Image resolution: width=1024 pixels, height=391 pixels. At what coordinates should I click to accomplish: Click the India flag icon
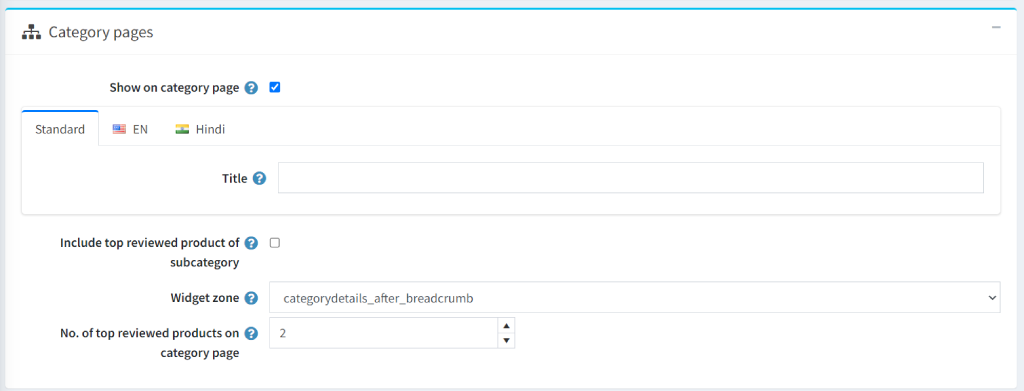point(182,129)
